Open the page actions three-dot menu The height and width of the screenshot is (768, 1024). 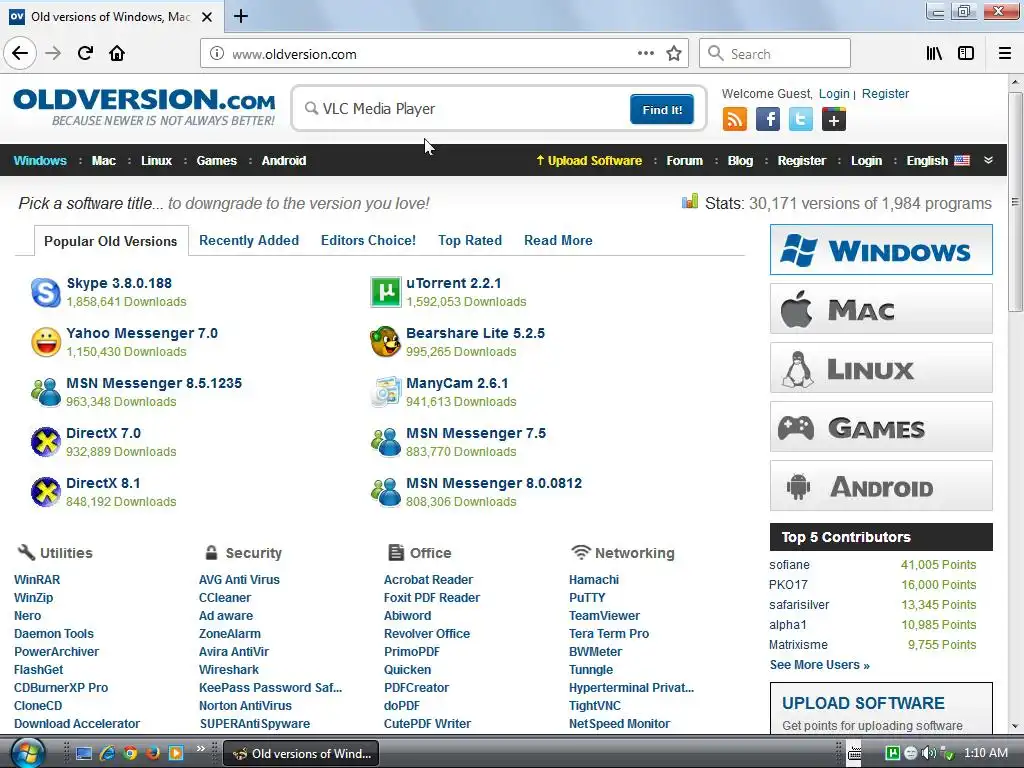pyautogui.click(x=646, y=54)
